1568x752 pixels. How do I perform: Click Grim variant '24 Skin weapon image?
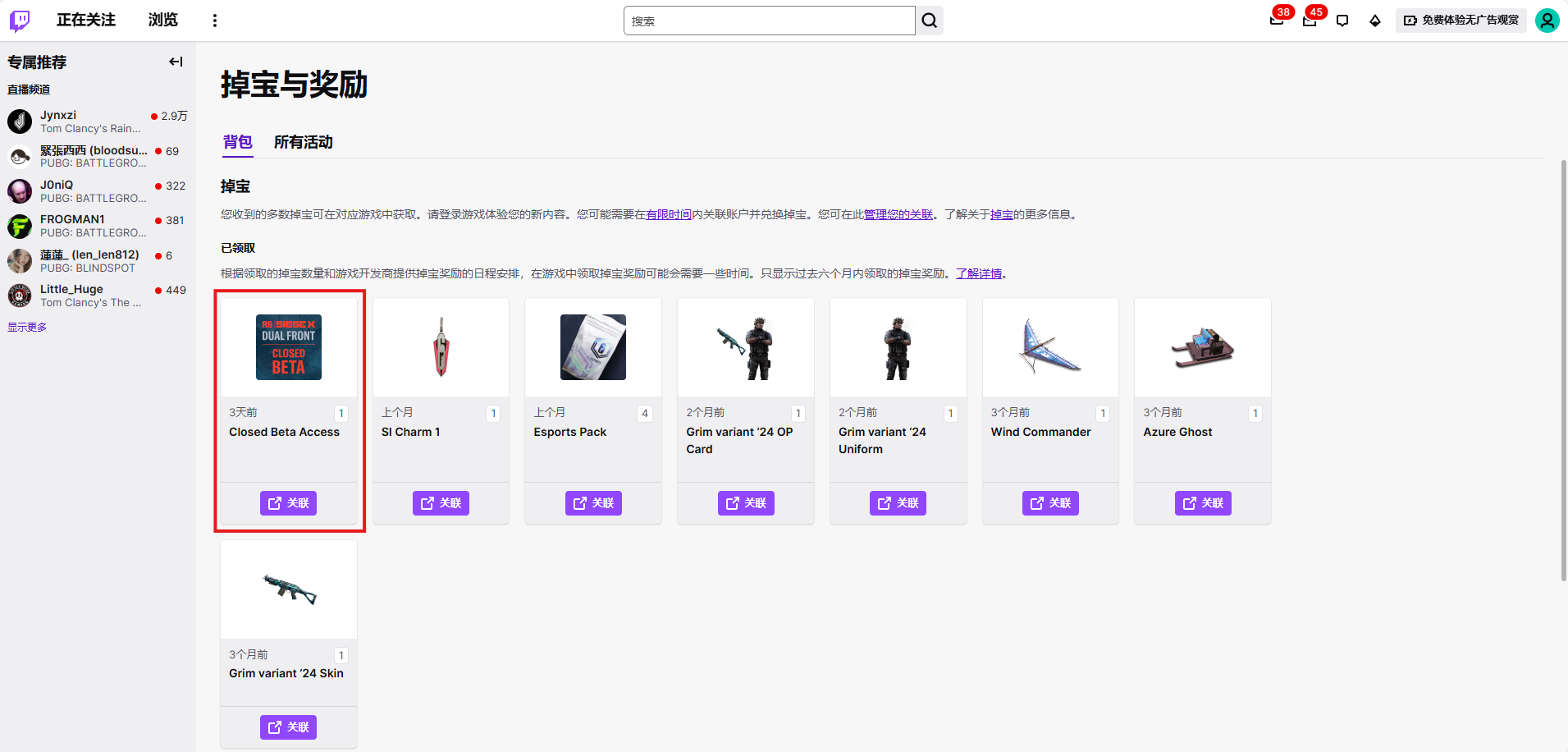click(289, 589)
